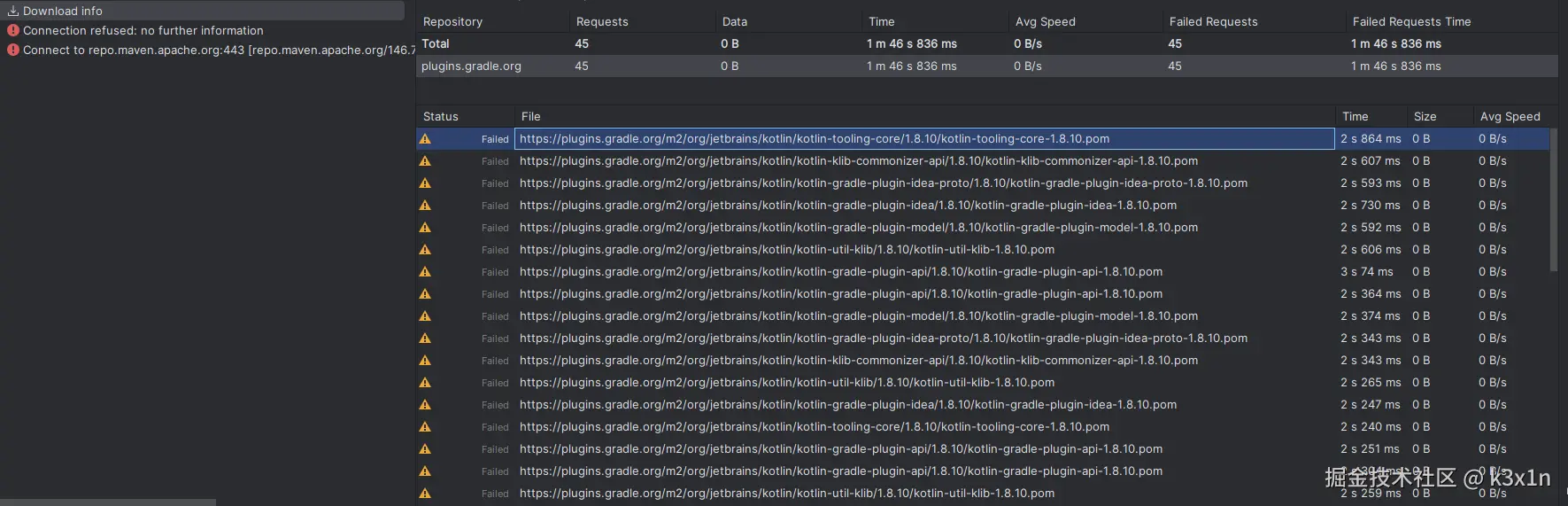The width and height of the screenshot is (1568, 506).
Task: Sort file list by its Time column header
Action: (1355, 116)
